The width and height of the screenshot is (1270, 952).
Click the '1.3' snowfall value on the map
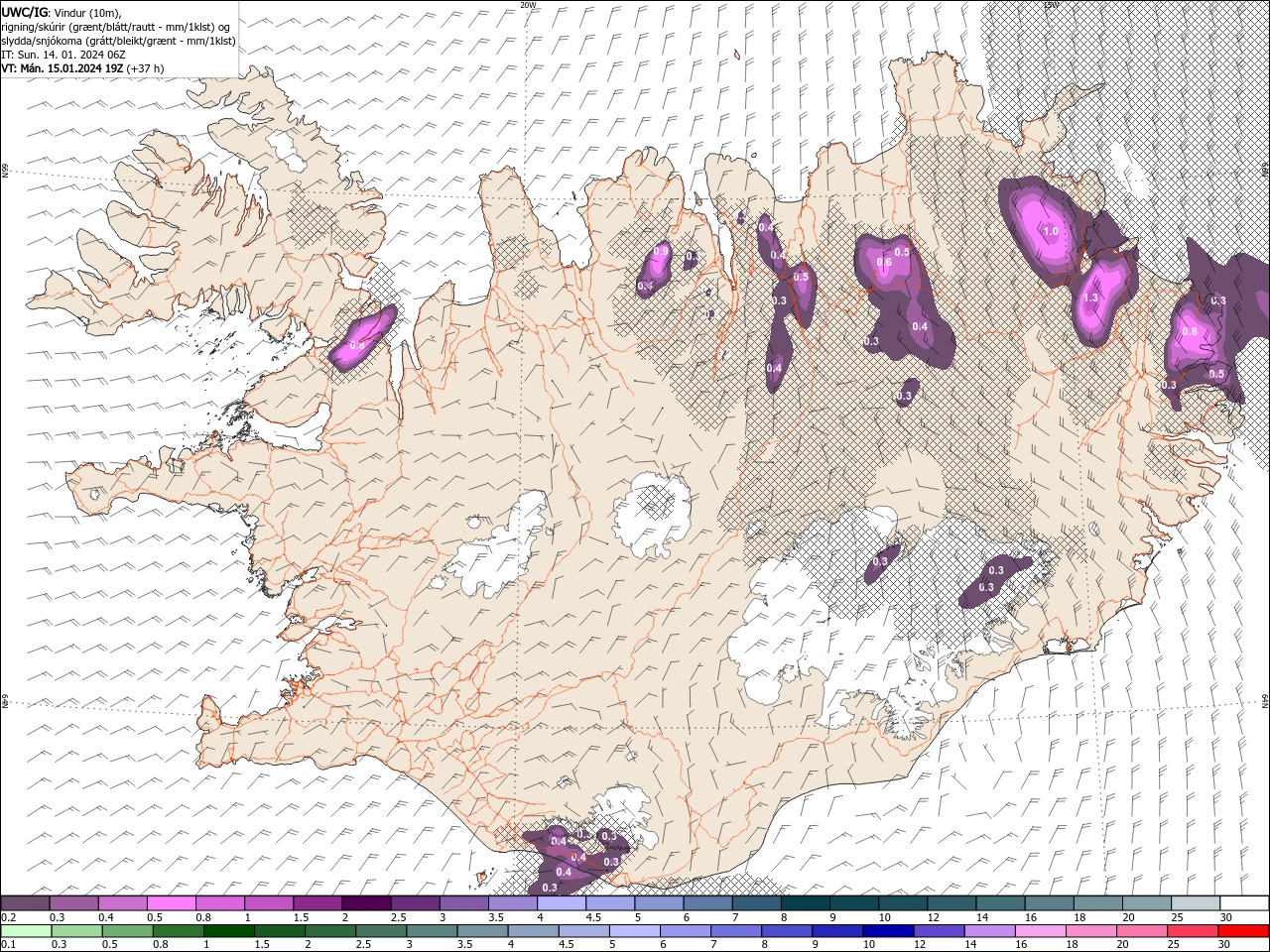(1090, 297)
